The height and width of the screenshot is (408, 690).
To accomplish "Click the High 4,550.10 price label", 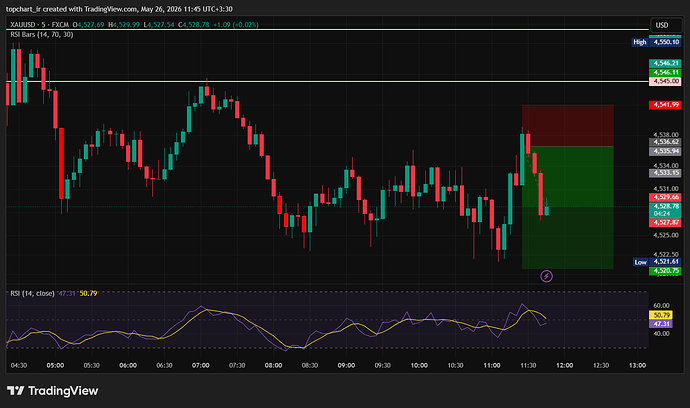I will coord(656,42).
